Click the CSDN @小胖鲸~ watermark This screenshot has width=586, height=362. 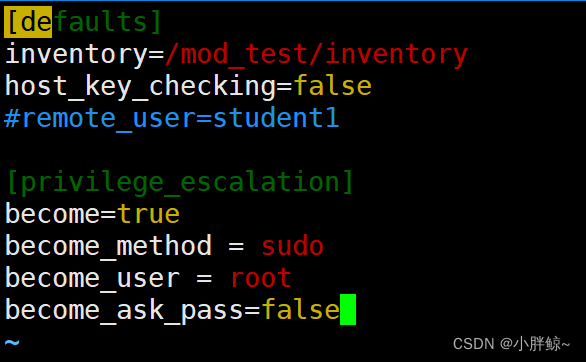click(511, 344)
